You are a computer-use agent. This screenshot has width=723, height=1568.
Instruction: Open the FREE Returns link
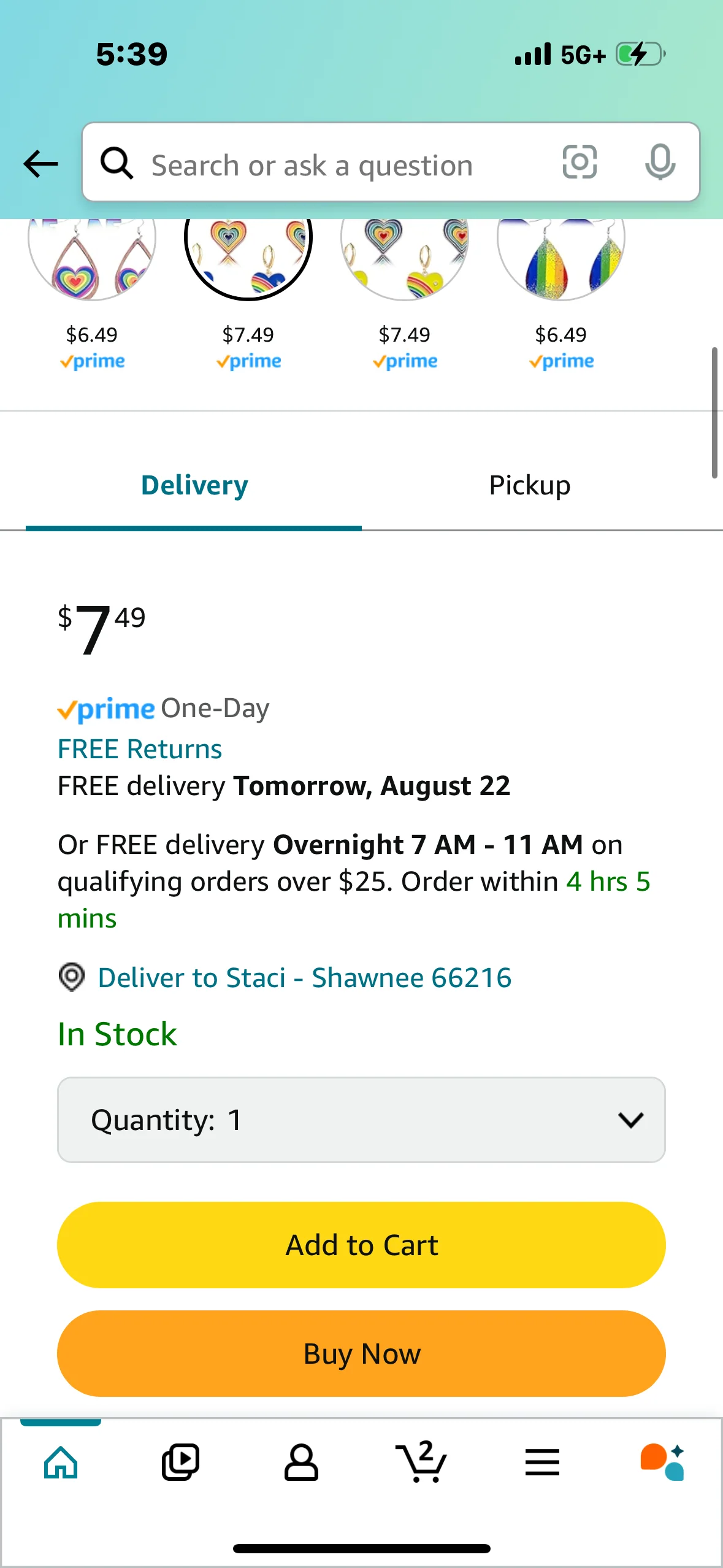point(140,749)
